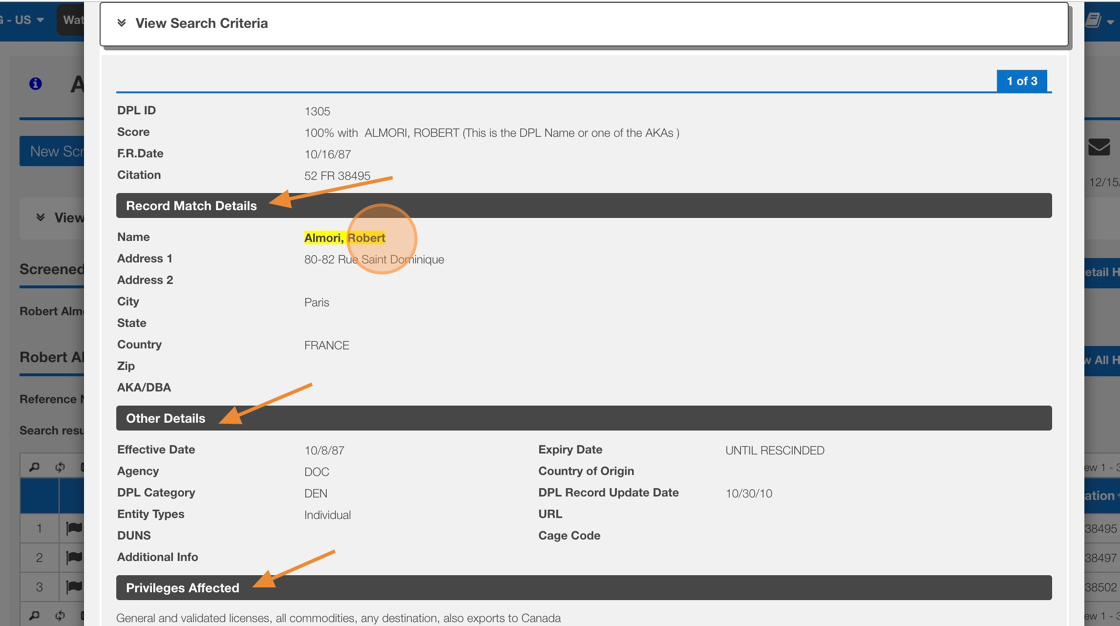Click F.R. Date value 10/16/87

coord(328,154)
